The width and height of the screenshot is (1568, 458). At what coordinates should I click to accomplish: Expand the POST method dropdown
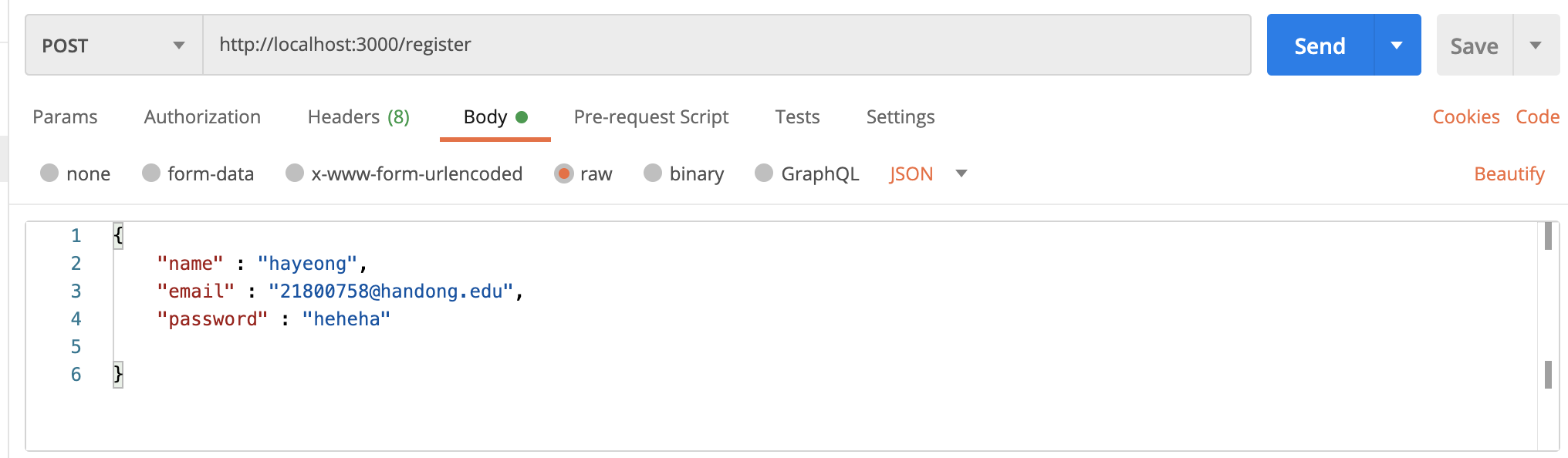click(114, 45)
